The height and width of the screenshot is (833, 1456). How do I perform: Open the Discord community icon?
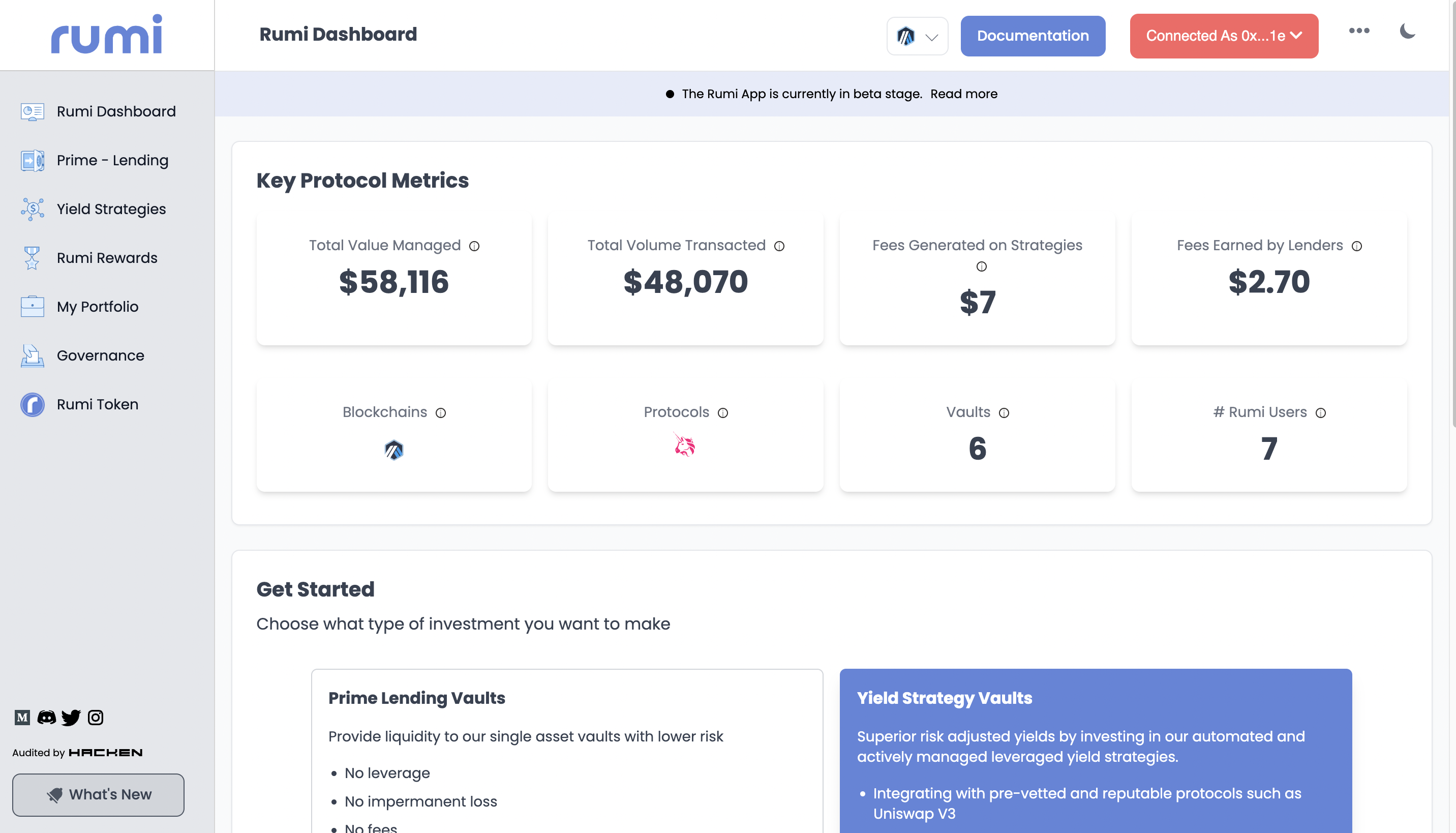point(46,718)
